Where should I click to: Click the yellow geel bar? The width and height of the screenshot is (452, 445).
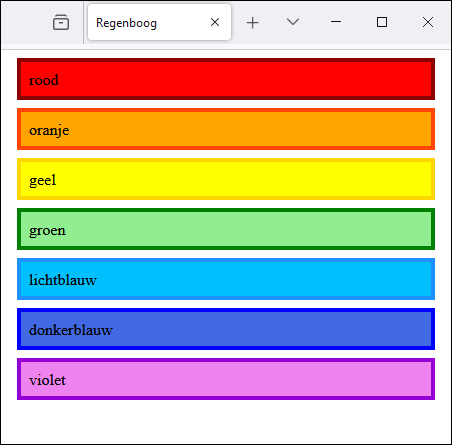point(226,179)
